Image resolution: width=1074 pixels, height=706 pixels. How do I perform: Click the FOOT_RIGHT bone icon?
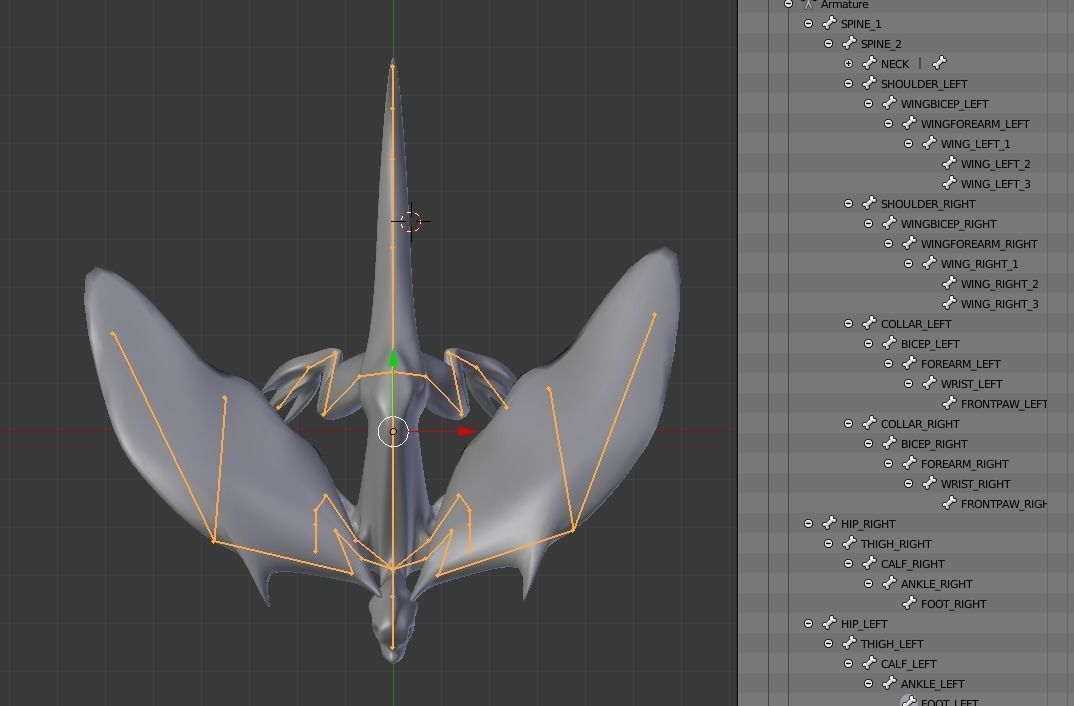tap(910, 603)
